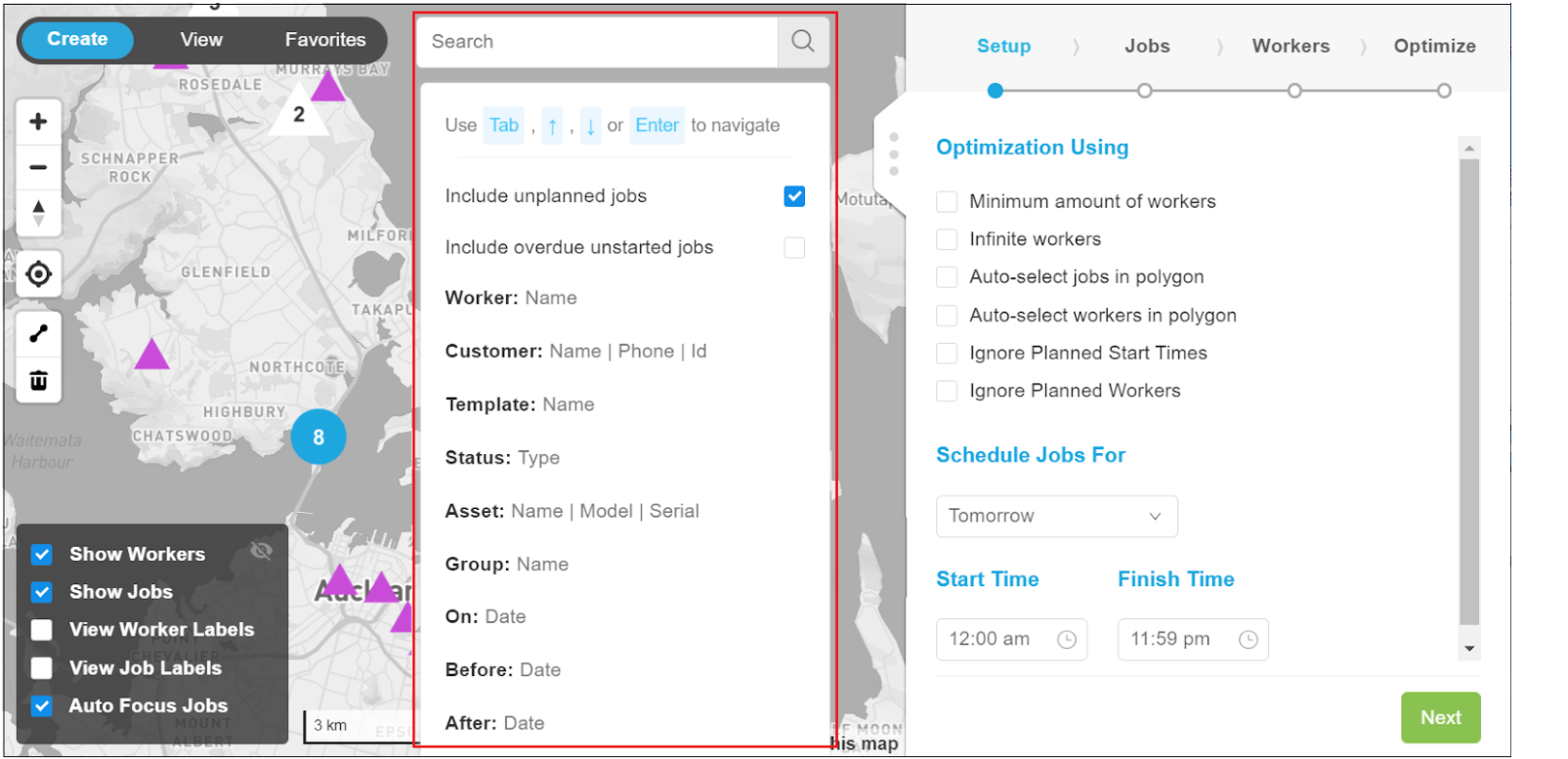The width and height of the screenshot is (1568, 759).
Task: Open the View menu
Action: [x=200, y=39]
